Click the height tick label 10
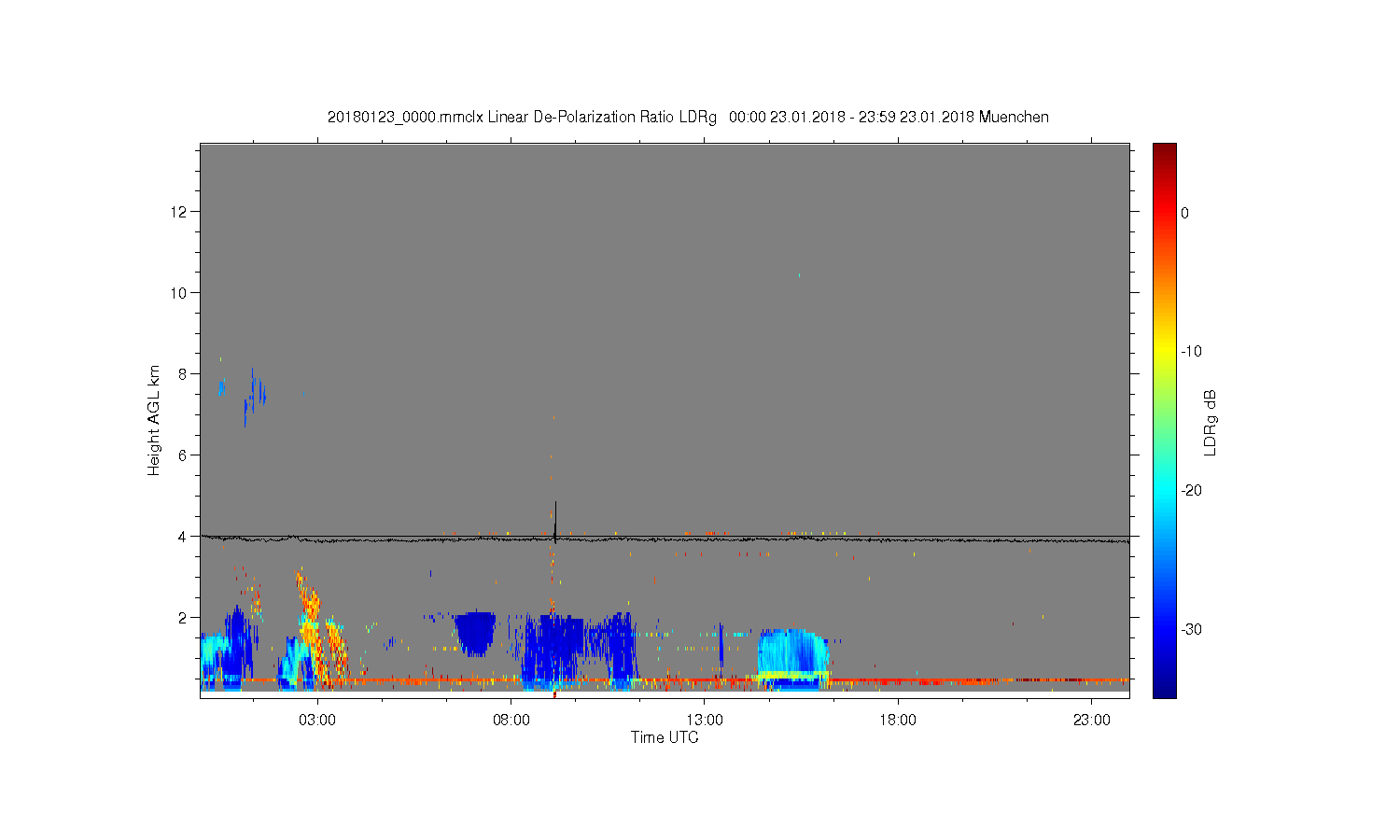Image resolution: width=1400 pixels, height=840 pixels. pos(180,293)
